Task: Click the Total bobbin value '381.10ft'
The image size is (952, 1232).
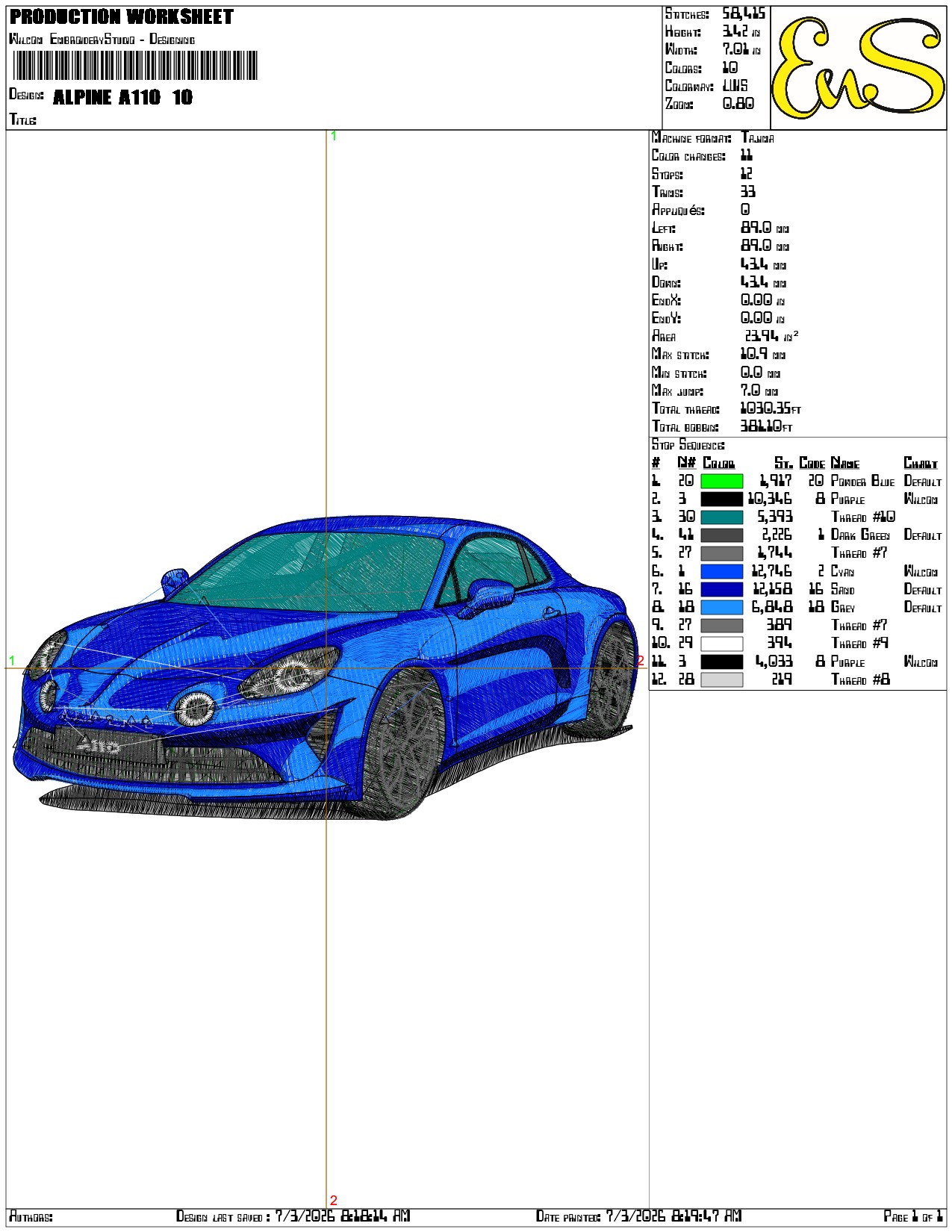Action: 766,426
